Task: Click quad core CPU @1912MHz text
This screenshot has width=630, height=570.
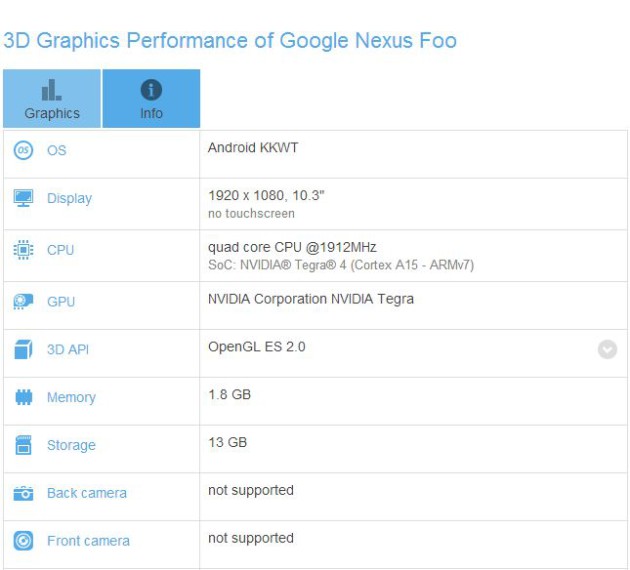Action: [292, 247]
